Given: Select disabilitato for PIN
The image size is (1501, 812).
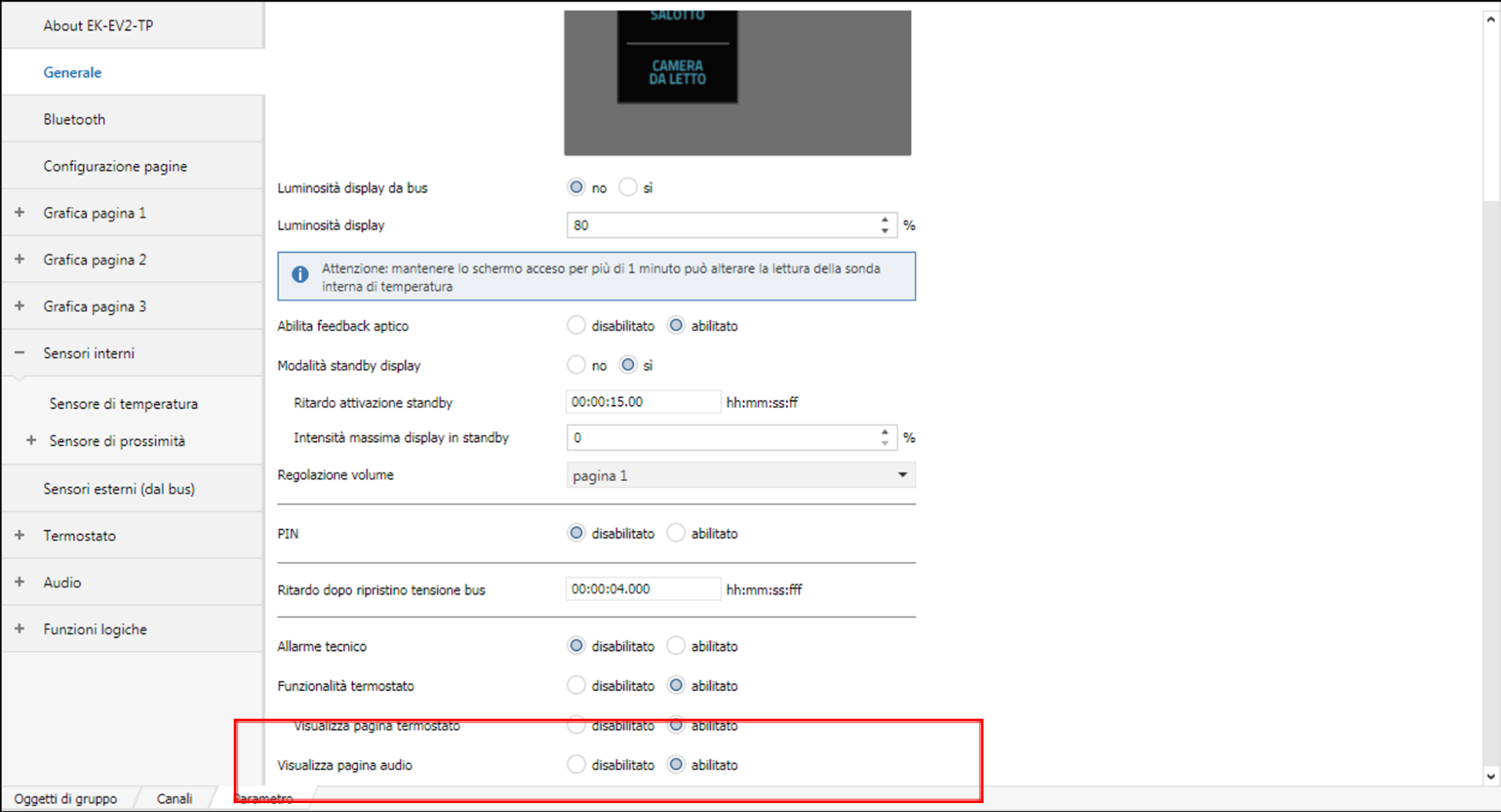Looking at the screenshot, I should tap(576, 533).
